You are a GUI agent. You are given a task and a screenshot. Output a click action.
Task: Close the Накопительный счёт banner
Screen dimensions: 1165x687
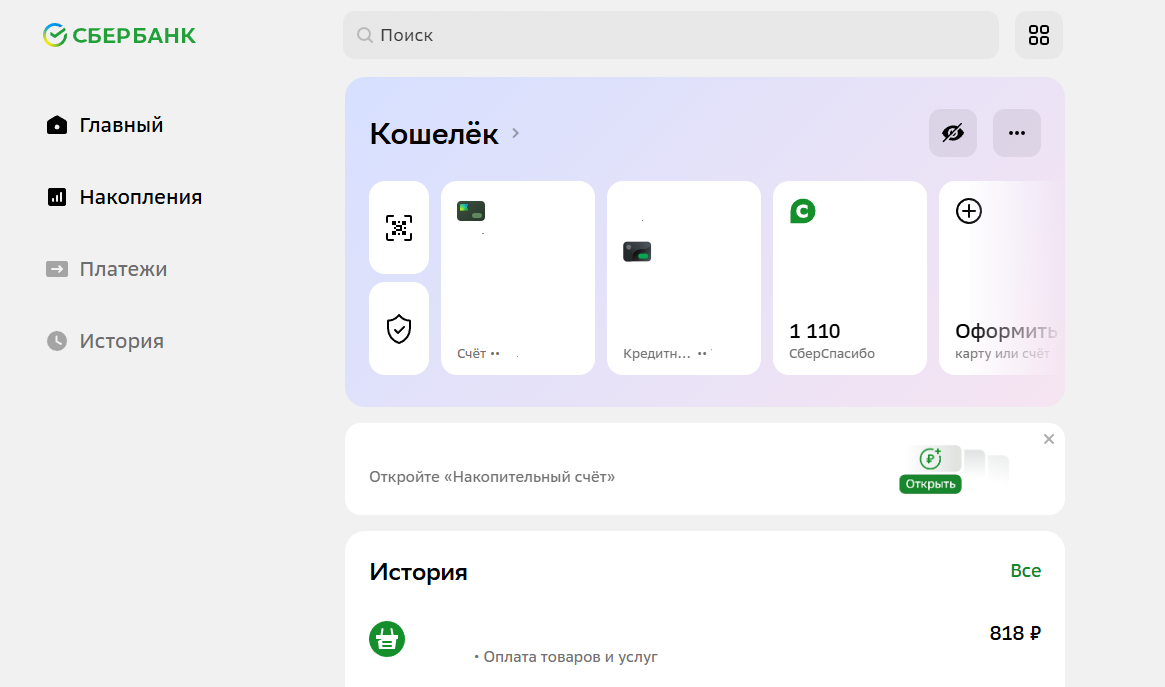pos(1048,439)
